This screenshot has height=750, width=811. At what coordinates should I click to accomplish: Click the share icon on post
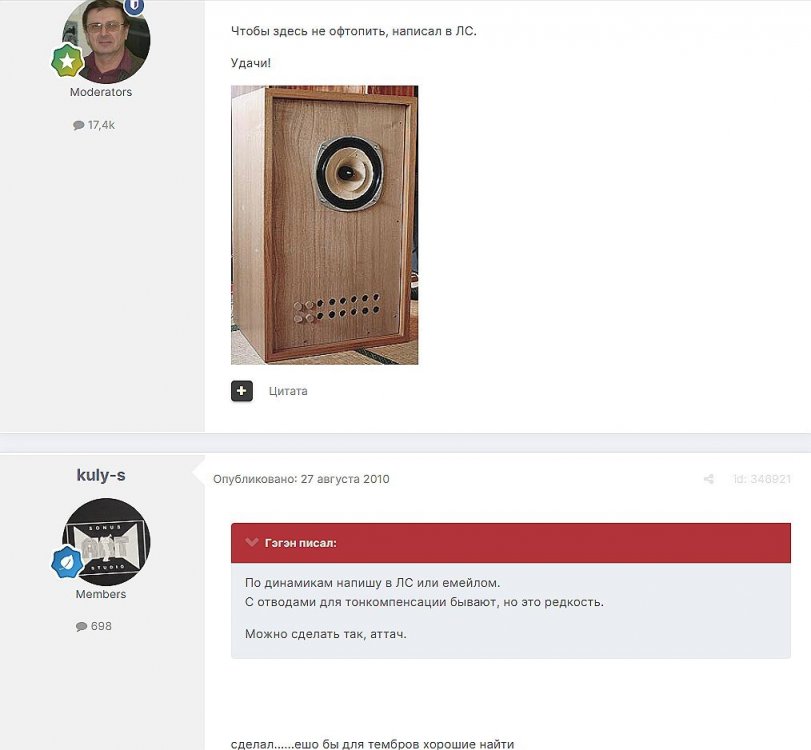tap(709, 479)
